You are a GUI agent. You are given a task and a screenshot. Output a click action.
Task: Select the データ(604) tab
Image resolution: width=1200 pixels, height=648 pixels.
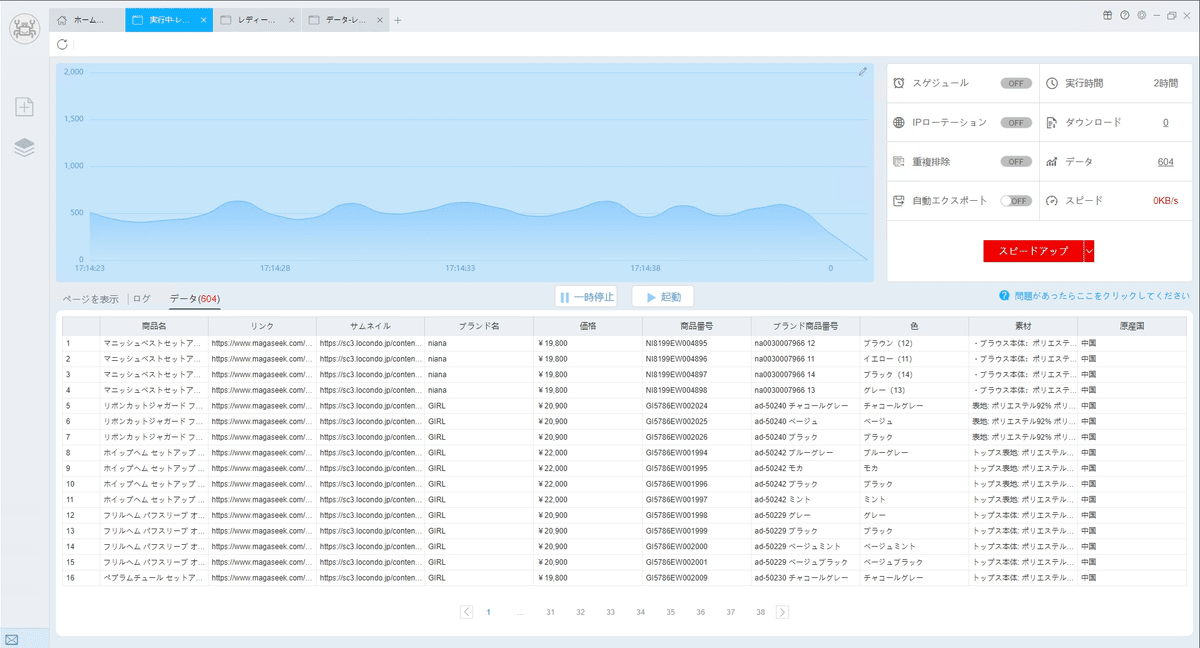pyautogui.click(x=194, y=298)
